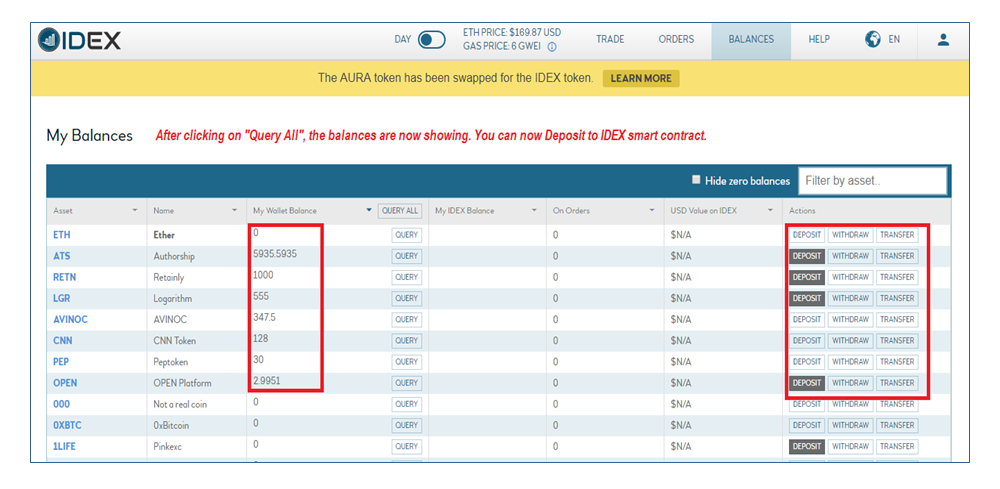Click QUERY in the AVINOC row
This screenshot has height=489, width=1000.
[x=406, y=319]
